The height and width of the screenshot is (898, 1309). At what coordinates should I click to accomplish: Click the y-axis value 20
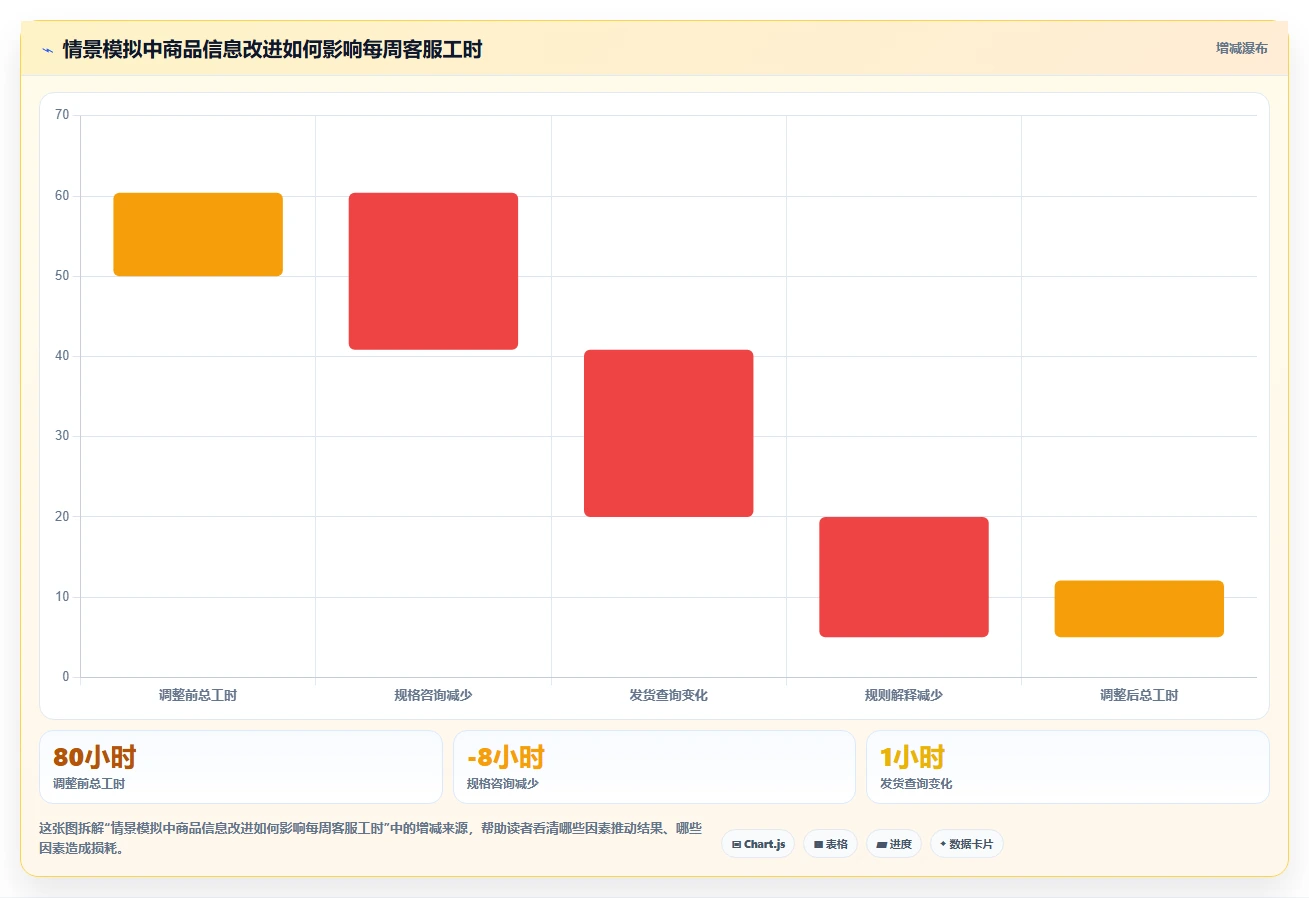[x=62, y=516]
